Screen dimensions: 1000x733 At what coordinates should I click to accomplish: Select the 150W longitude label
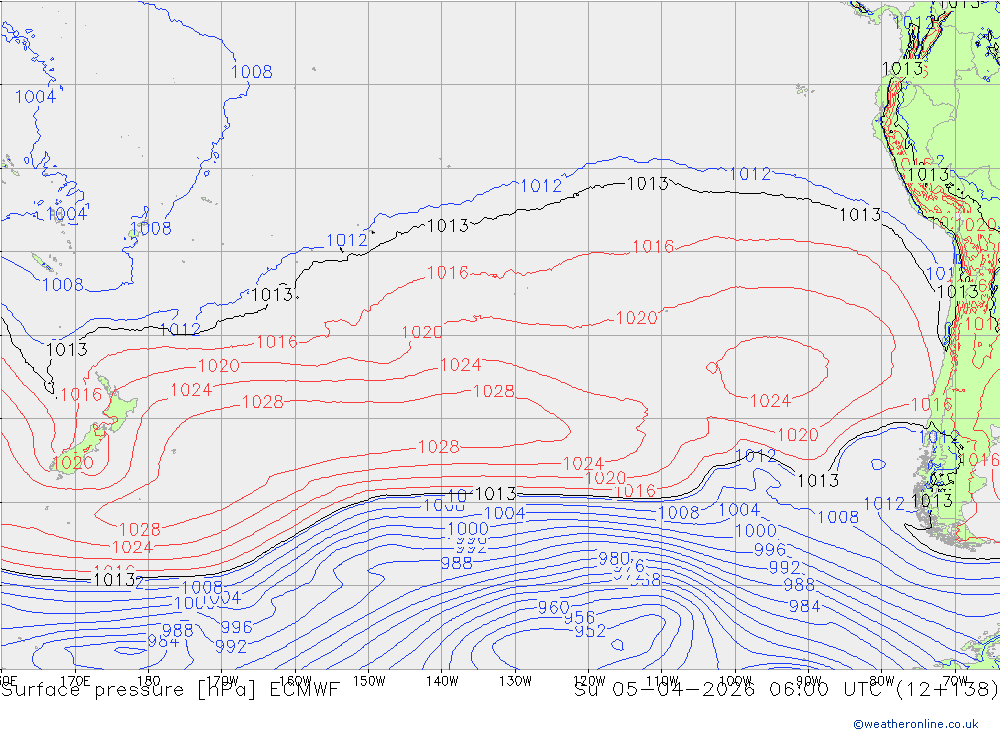click(x=369, y=681)
